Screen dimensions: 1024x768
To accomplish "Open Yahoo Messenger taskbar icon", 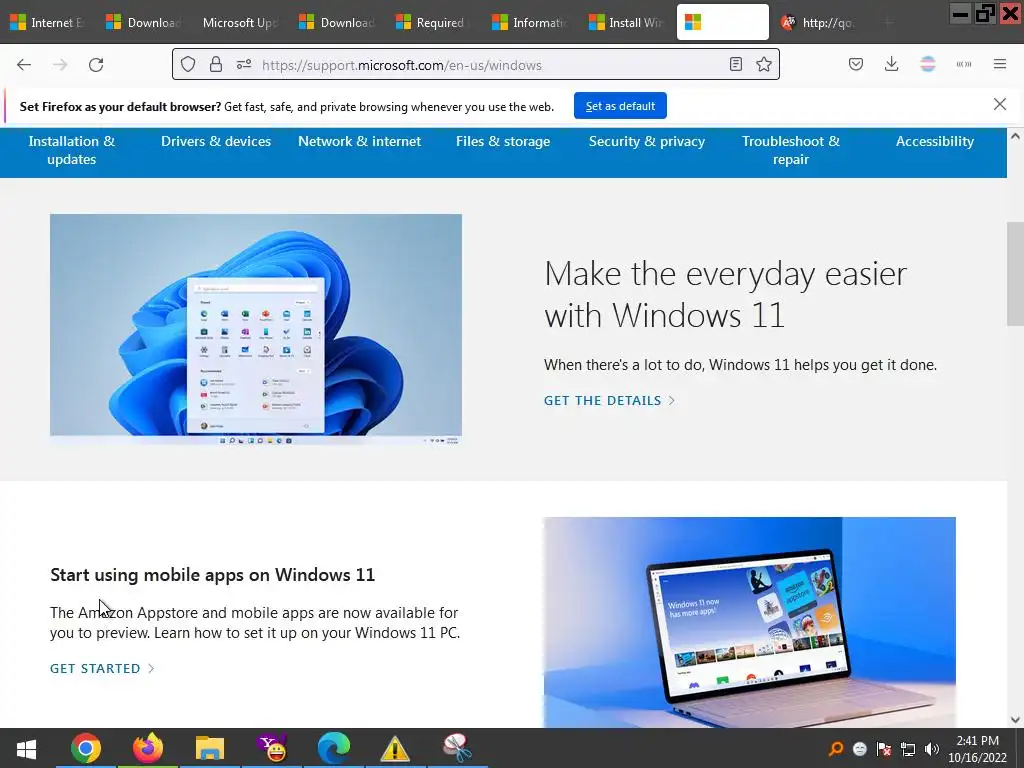I will point(272,748).
